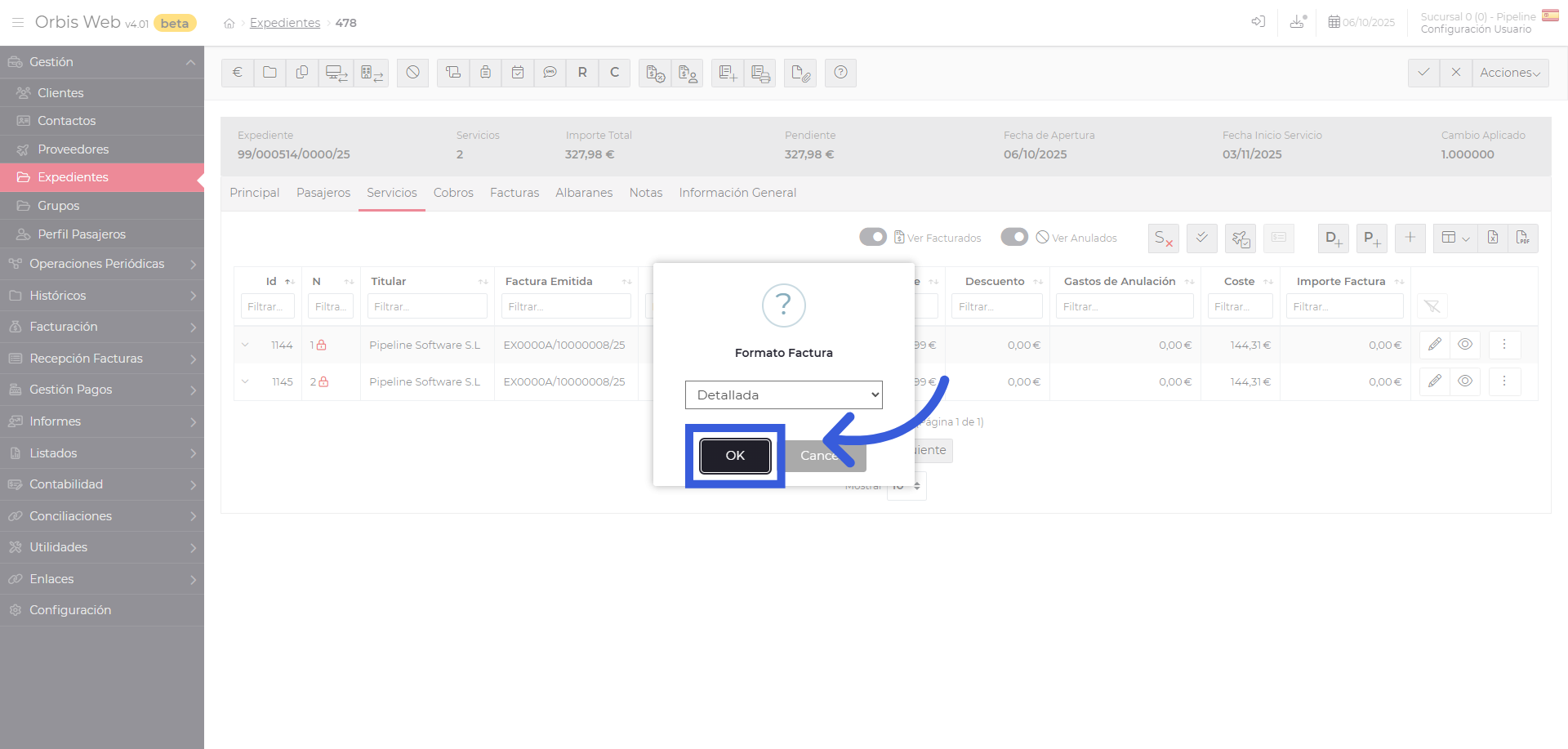Click the euro currency toolbar icon
Screen dimensions: 1568x749
tap(237, 73)
